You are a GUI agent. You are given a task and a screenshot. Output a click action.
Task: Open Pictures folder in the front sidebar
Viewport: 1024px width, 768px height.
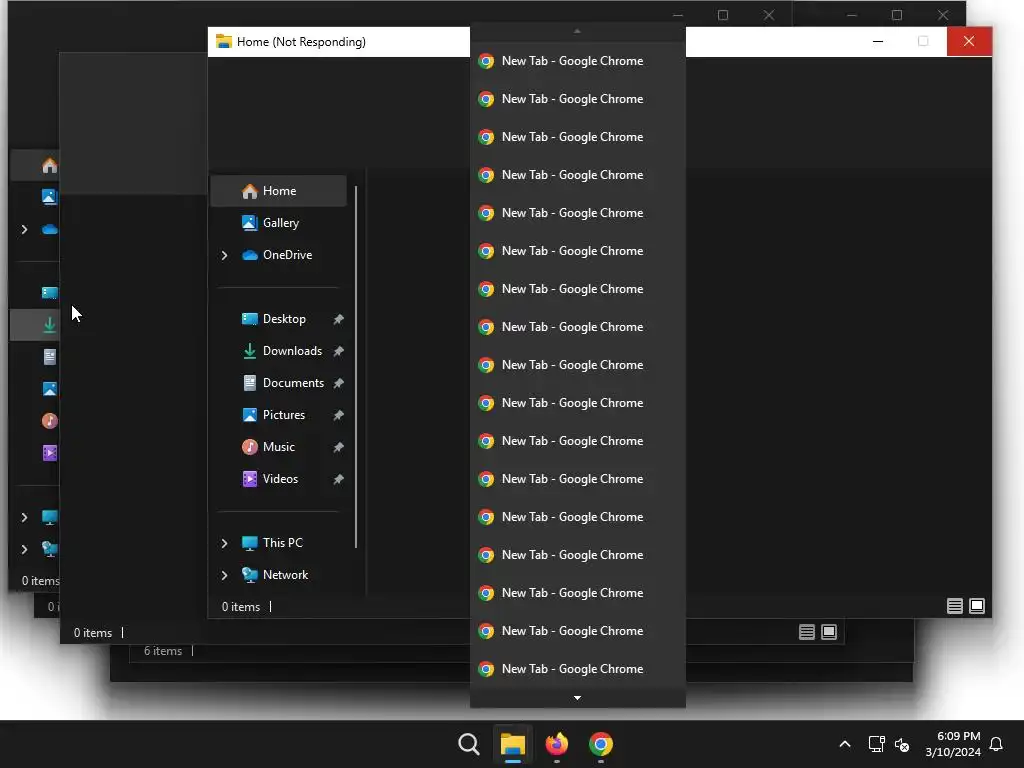coord(278,415)
